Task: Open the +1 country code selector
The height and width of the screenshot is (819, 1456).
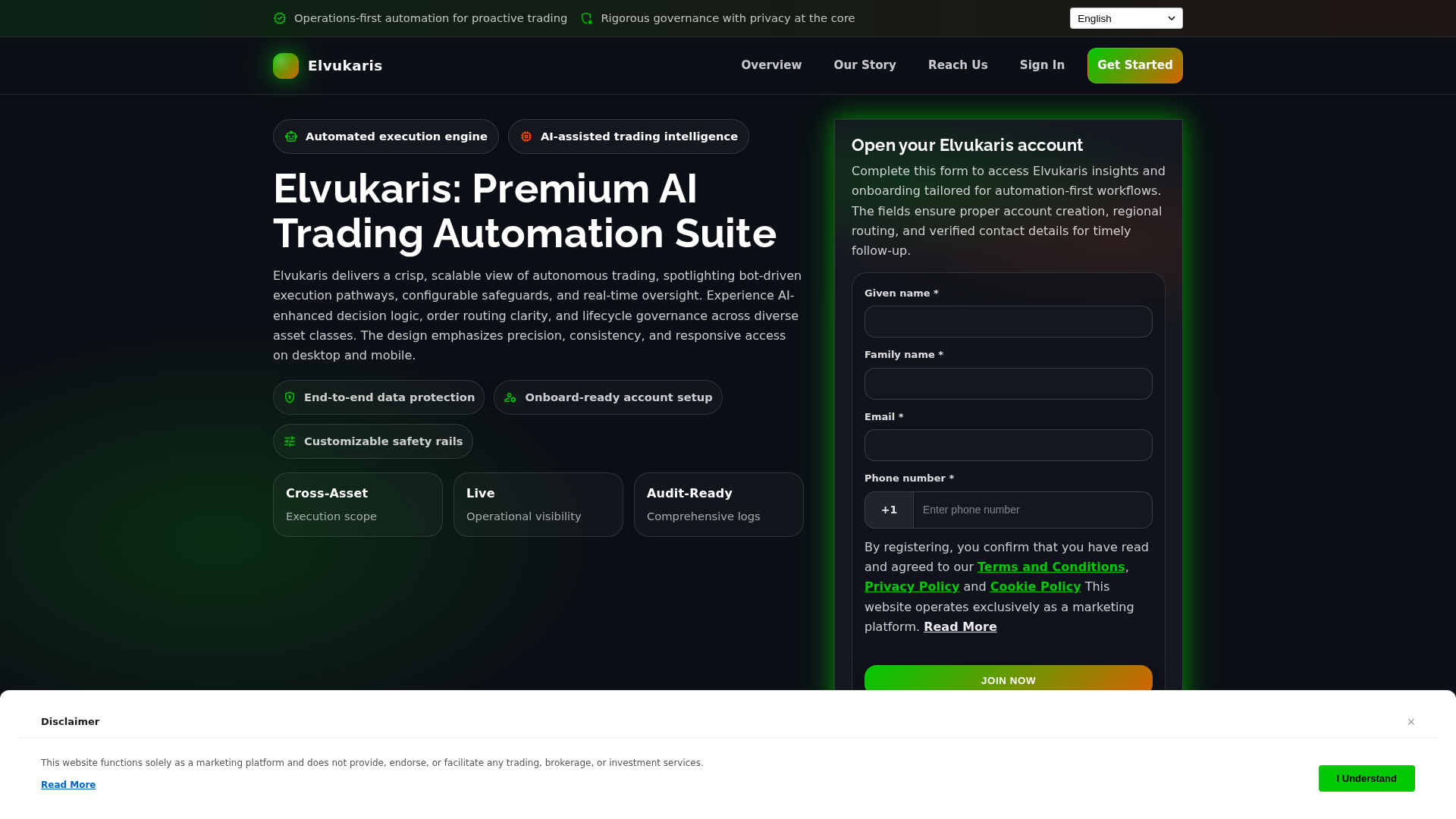Action: [890, 510]
